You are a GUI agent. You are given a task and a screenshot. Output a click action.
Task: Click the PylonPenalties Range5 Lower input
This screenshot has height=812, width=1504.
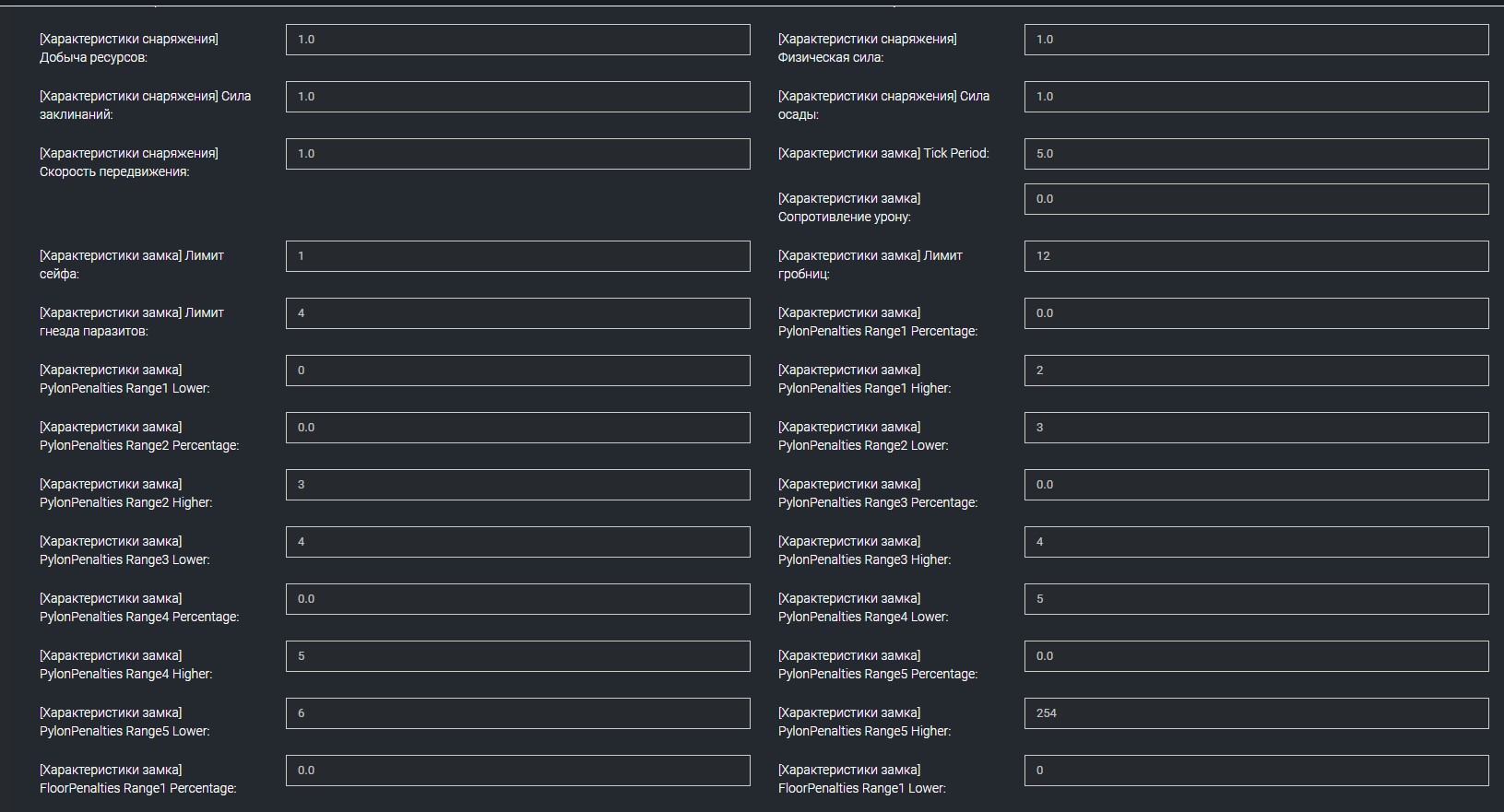[517, 713]
